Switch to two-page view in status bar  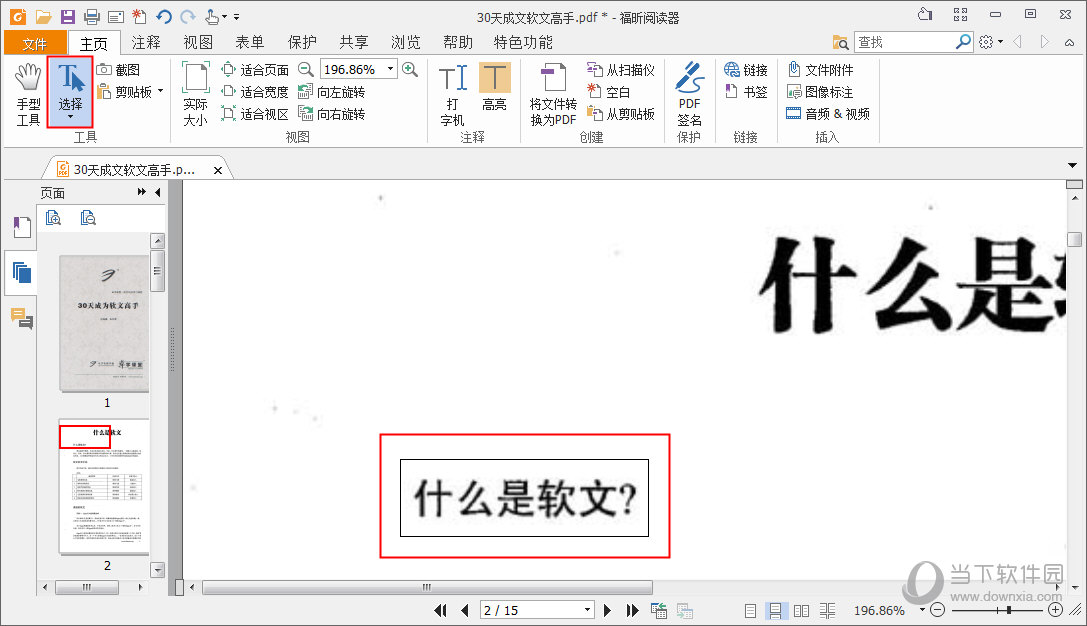pos(801,610)
